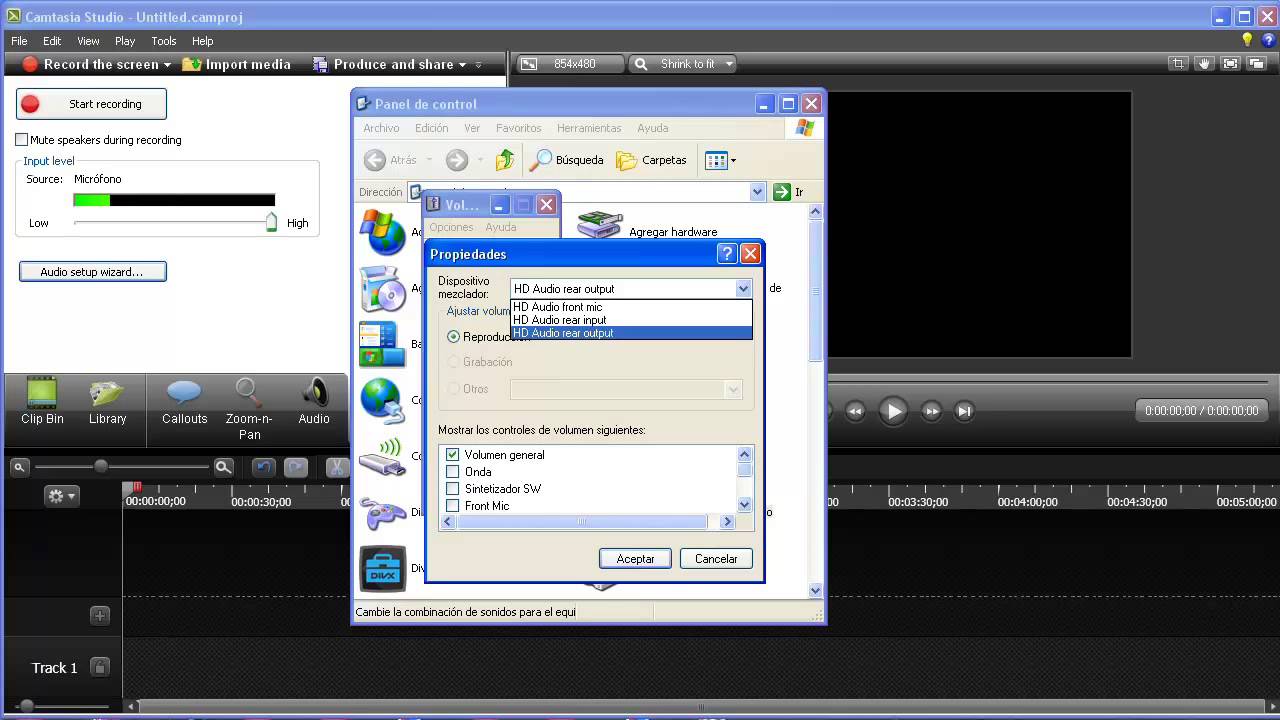Click the Input level Low-High slider handle
Viewport: 1280px width, 720px height.
[x=271, y=222]
